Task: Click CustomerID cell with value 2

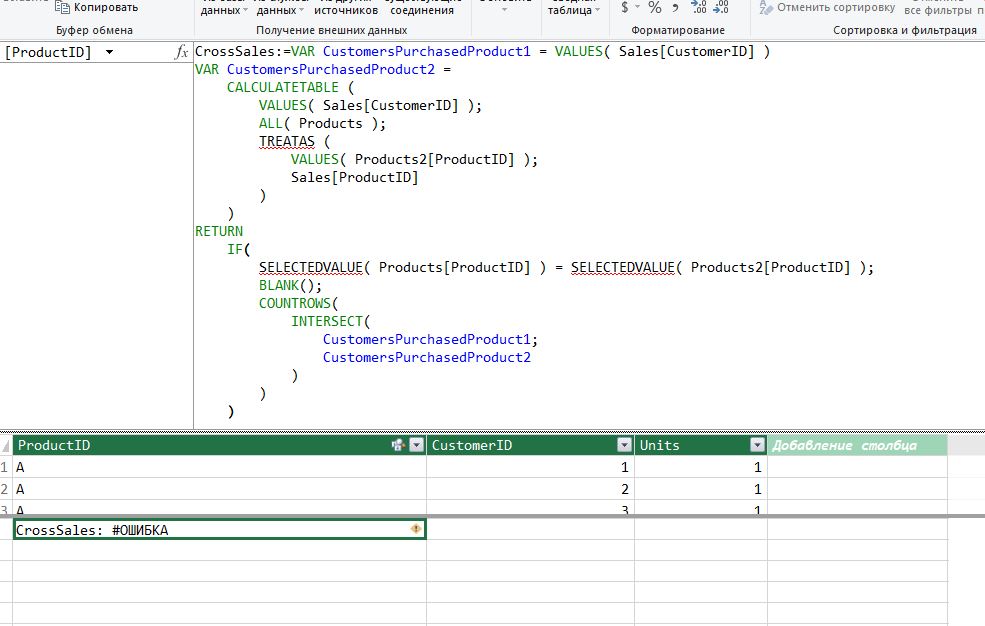Action: coord(530,489)
